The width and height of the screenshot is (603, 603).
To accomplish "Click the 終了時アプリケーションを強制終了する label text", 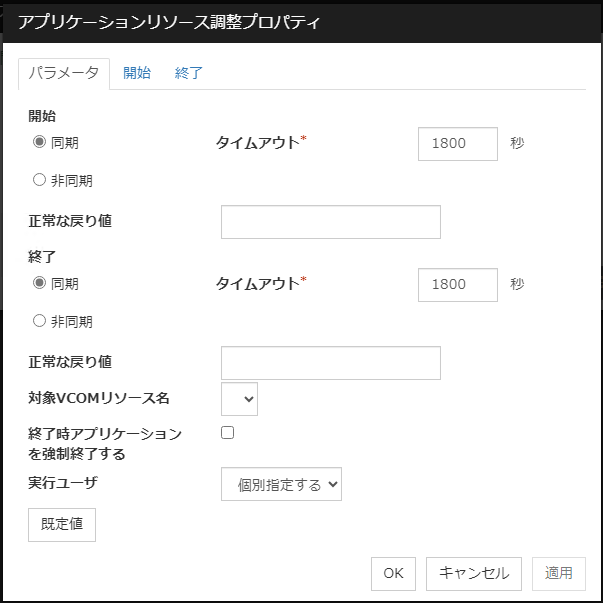I will tap(105, 443).
